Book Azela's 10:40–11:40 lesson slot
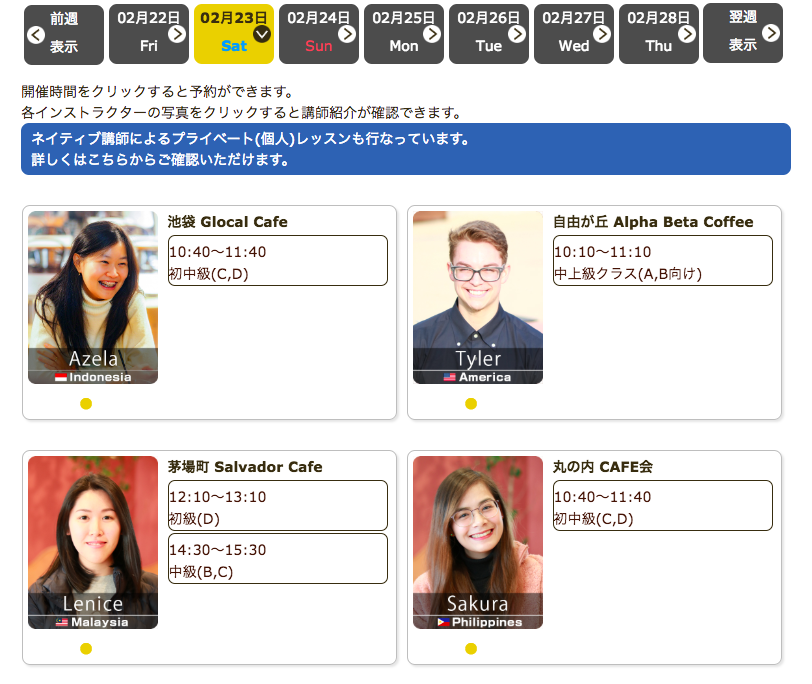Screen dimensions: 812x684 [x=277, y=261]
